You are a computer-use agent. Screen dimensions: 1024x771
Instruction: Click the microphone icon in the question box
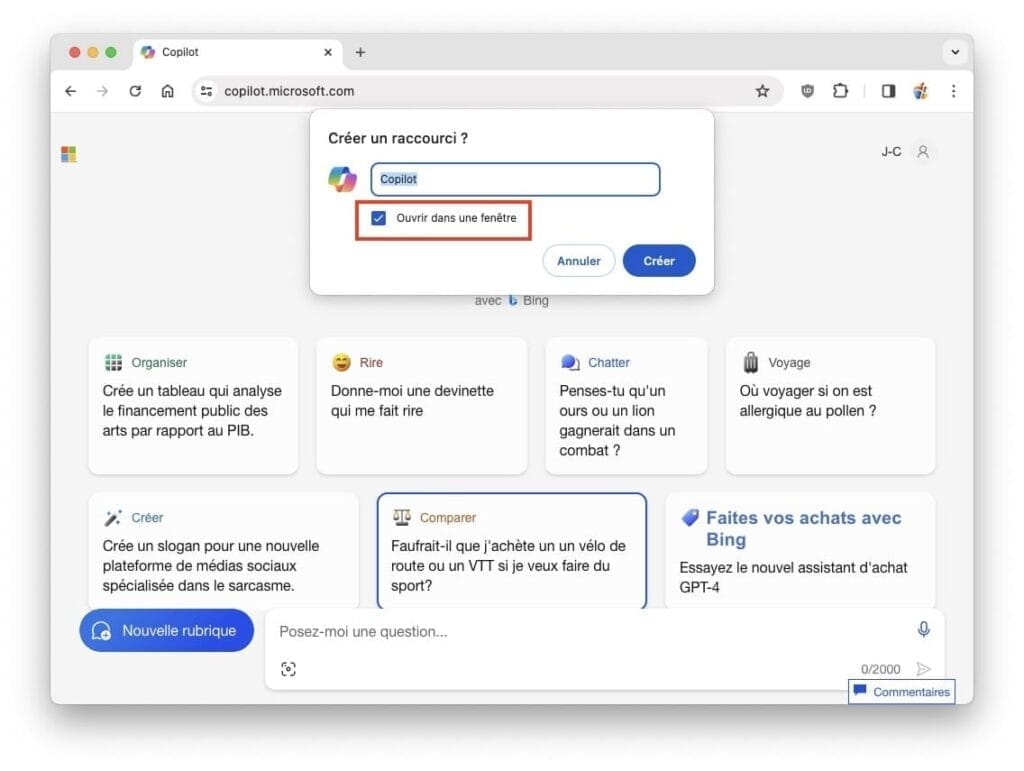pos(923,630)
